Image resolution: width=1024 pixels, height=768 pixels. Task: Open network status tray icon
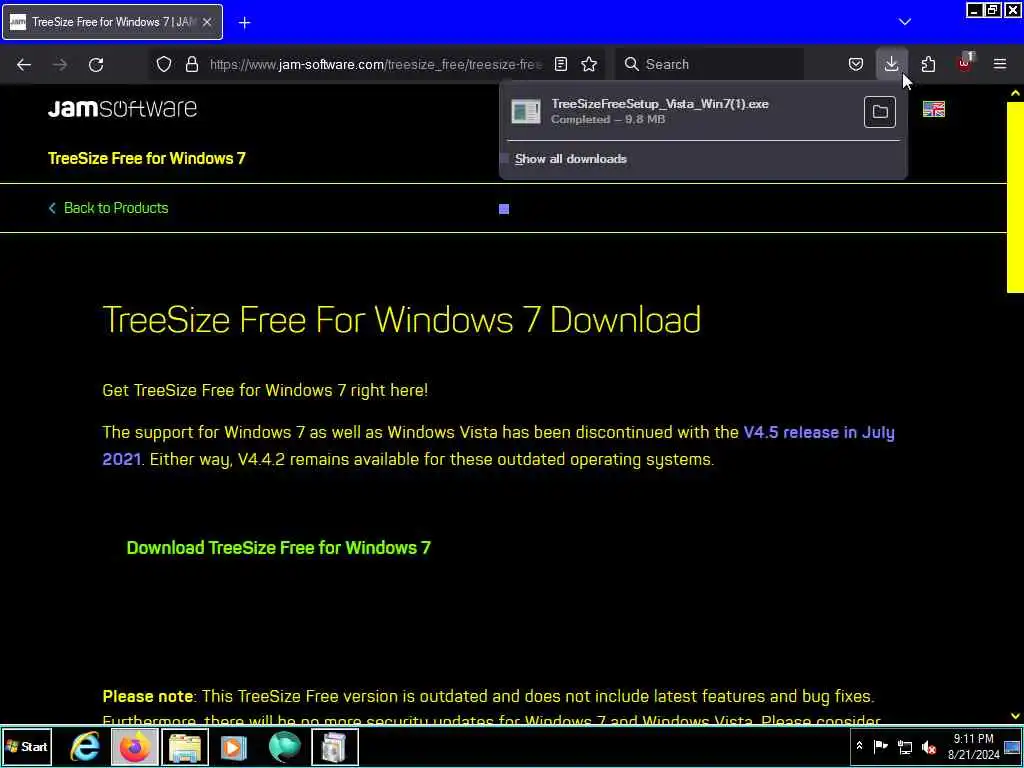click(x=904, y=746)
